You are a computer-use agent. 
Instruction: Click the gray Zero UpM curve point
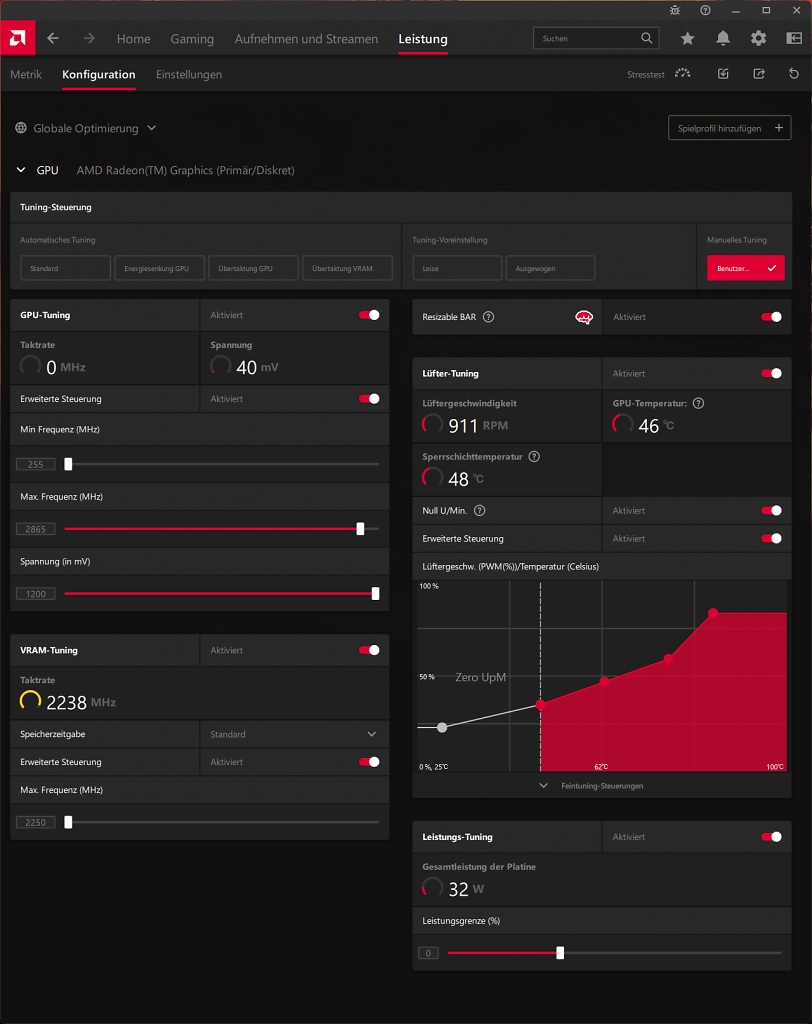click(x=442, y=728)
